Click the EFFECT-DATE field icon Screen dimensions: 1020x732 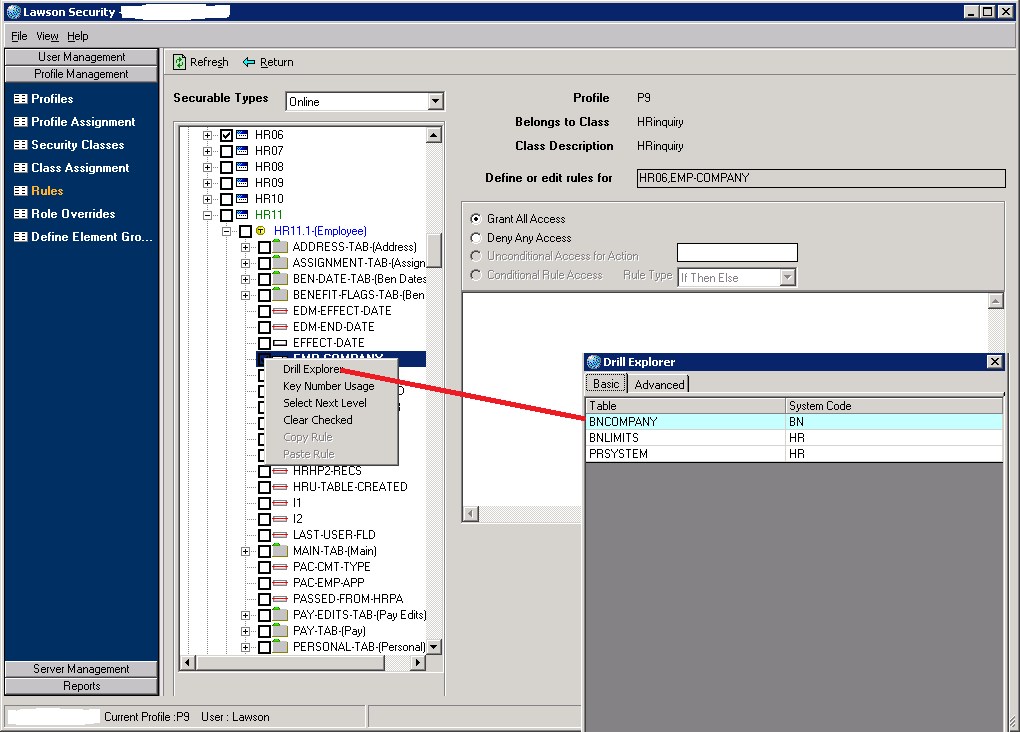coord(280,343)
